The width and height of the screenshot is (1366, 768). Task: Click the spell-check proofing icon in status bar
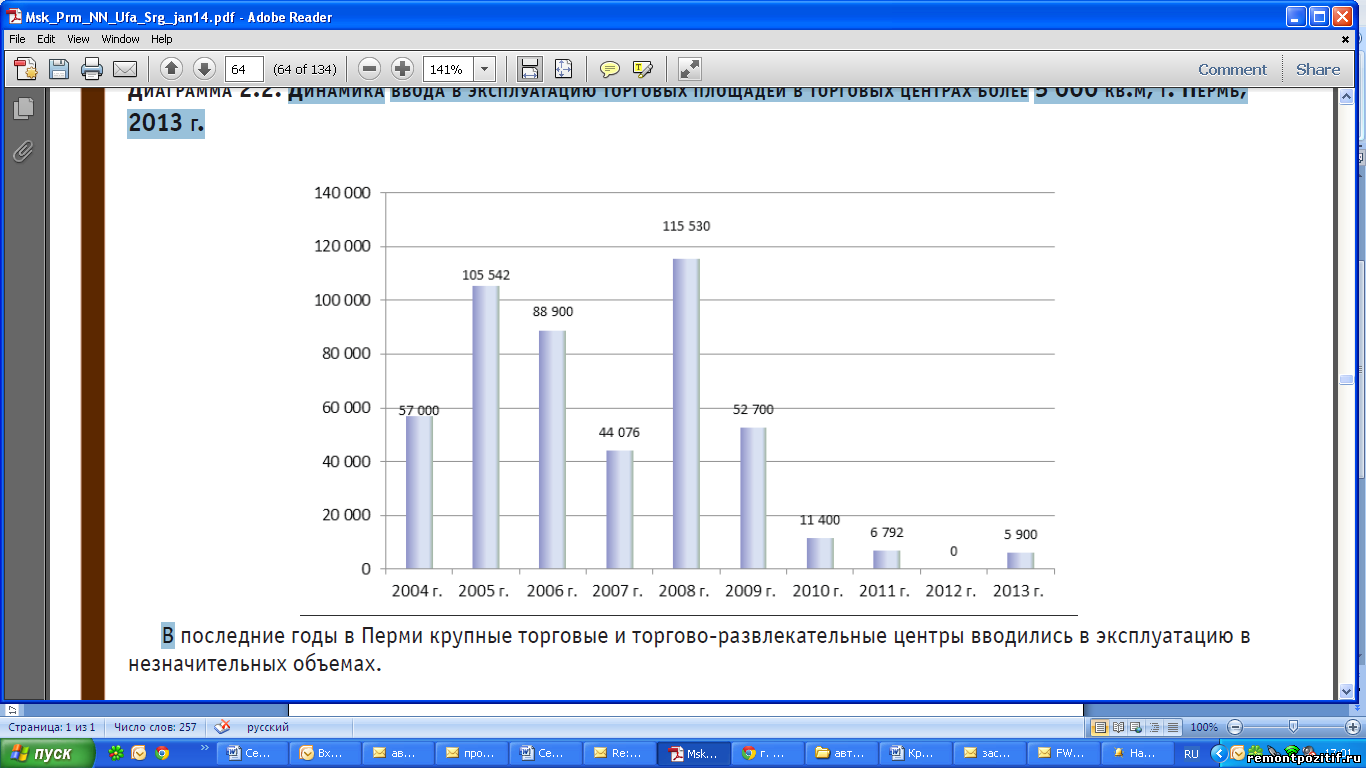point(223,727)
